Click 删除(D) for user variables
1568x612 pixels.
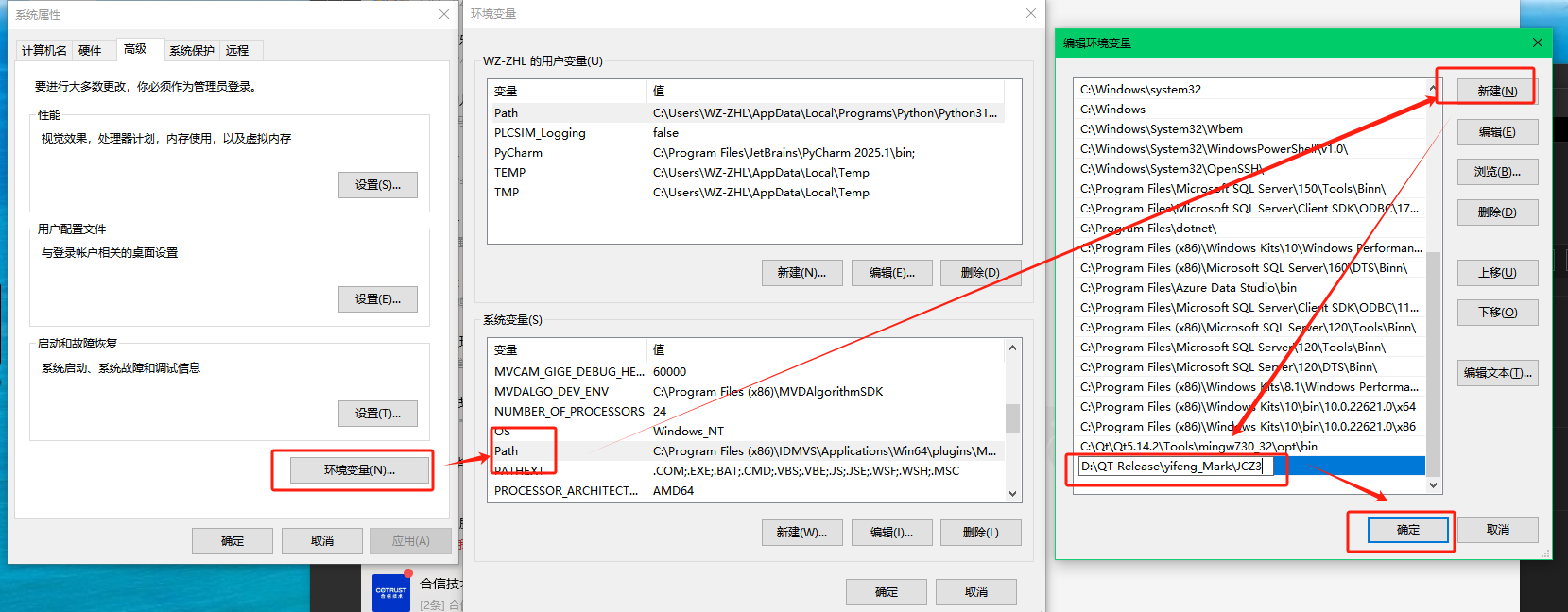click(x=981, y=273)
